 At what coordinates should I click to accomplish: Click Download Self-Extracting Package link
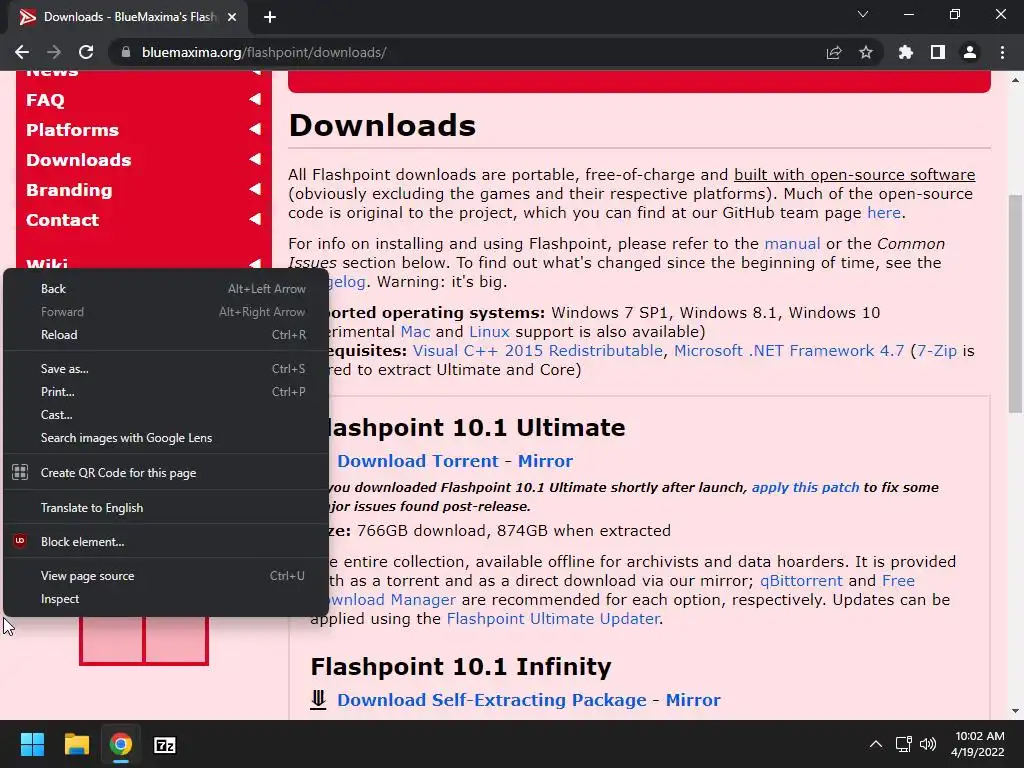492,700
